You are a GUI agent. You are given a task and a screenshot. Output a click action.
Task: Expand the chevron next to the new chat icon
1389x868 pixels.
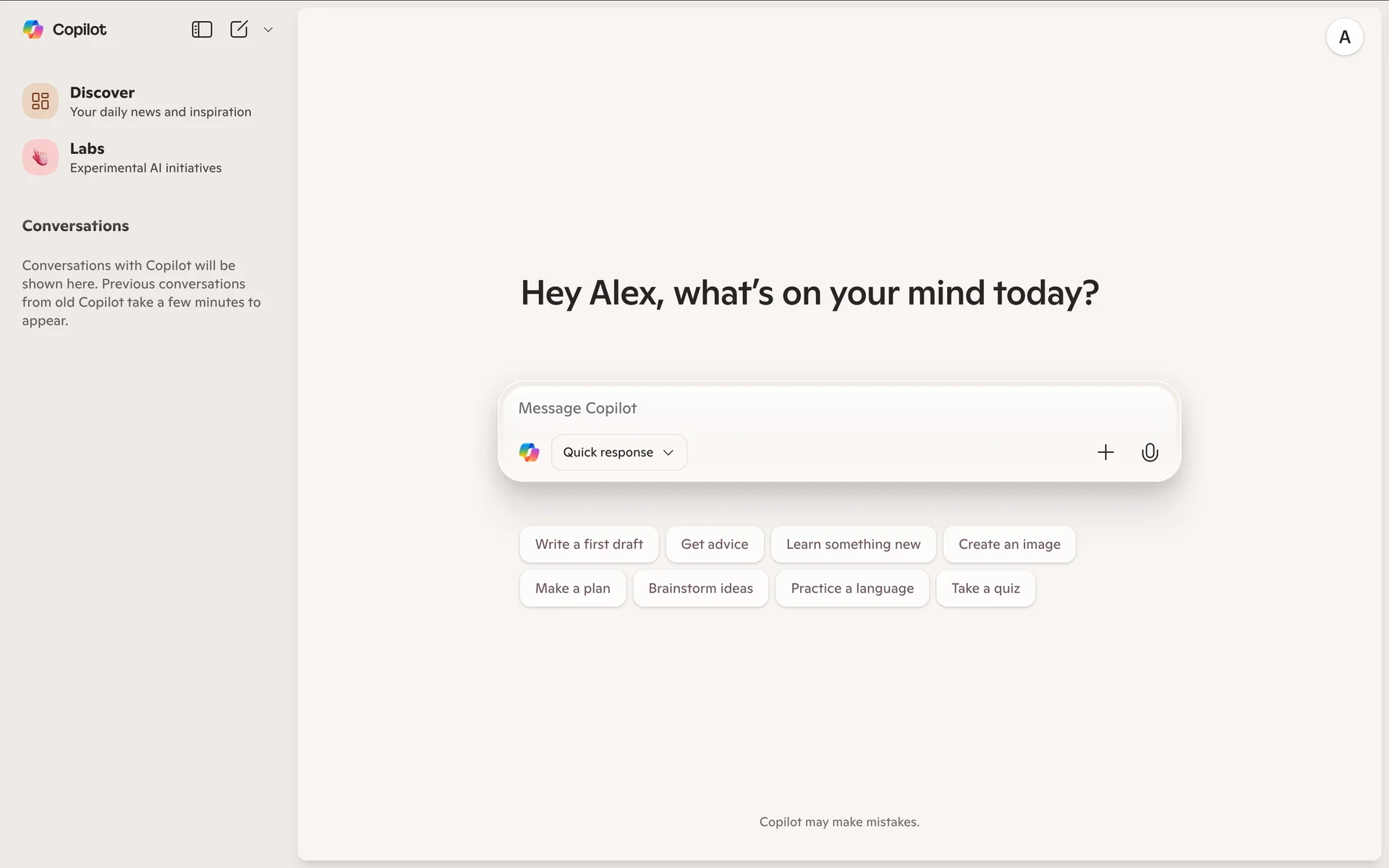coord(268,30)
